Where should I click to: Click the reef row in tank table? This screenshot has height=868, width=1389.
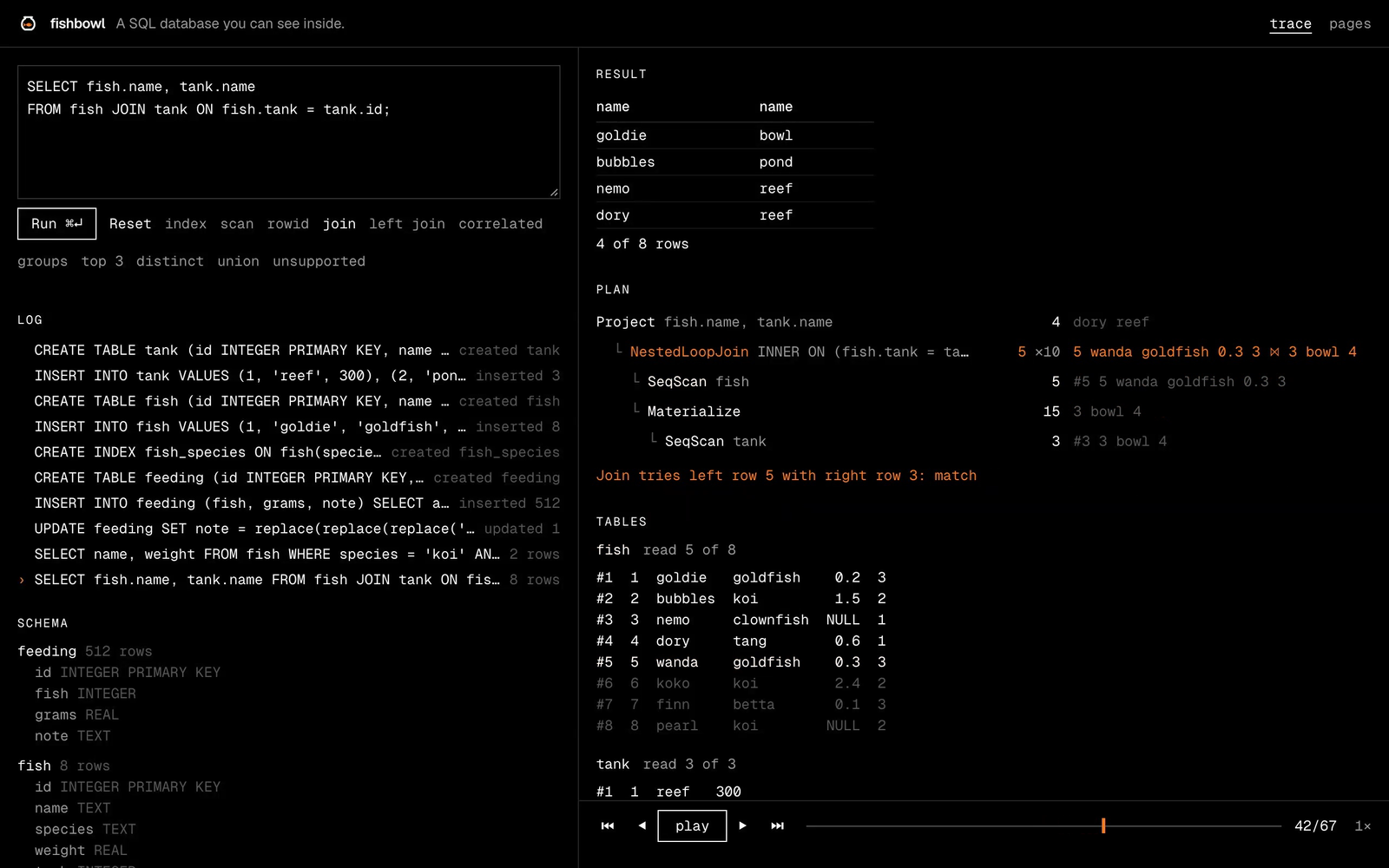(669, 792)
